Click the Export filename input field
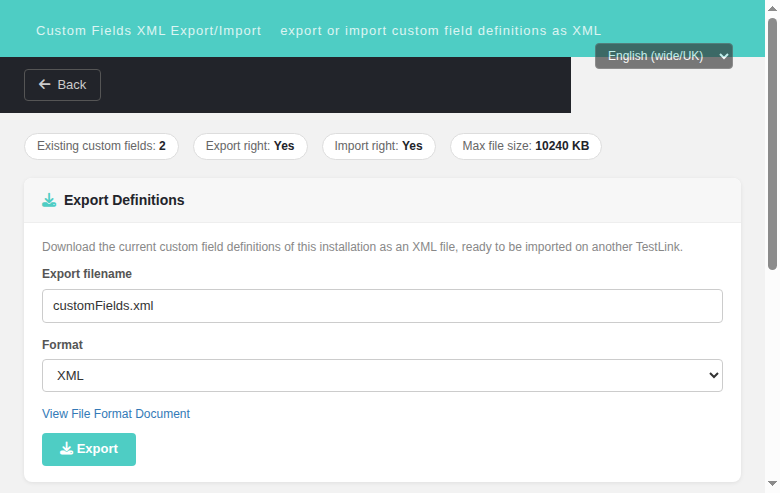 [x=382, y=306]
